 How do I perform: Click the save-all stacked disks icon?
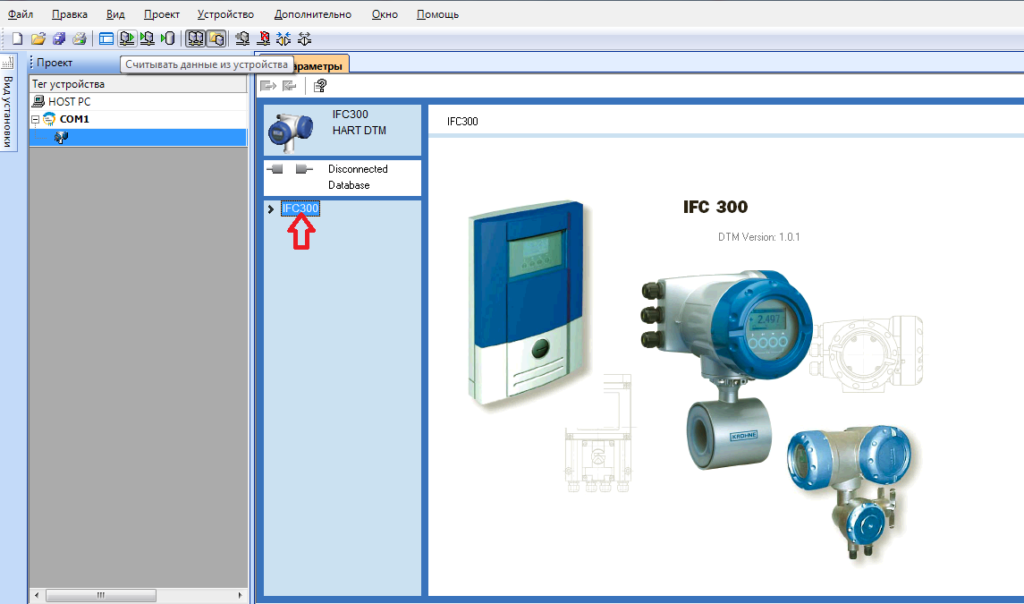pyautogui.click(x=59, y=39)
